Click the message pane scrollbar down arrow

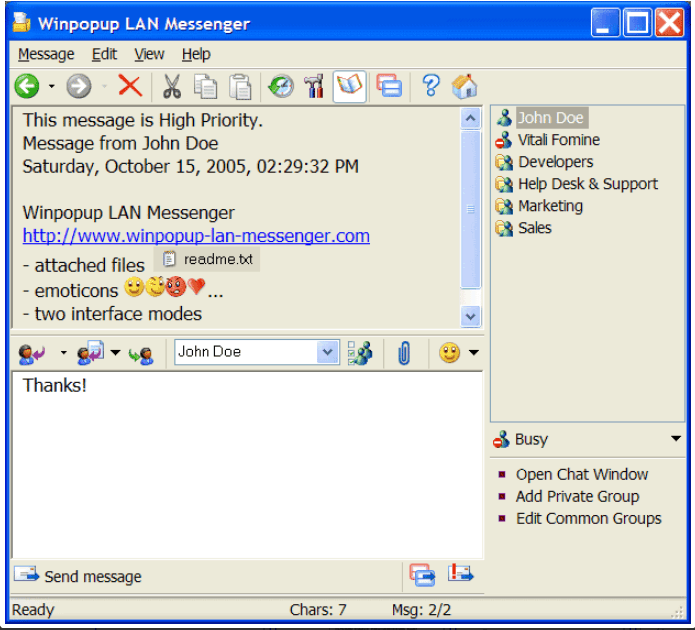point(471,315)
